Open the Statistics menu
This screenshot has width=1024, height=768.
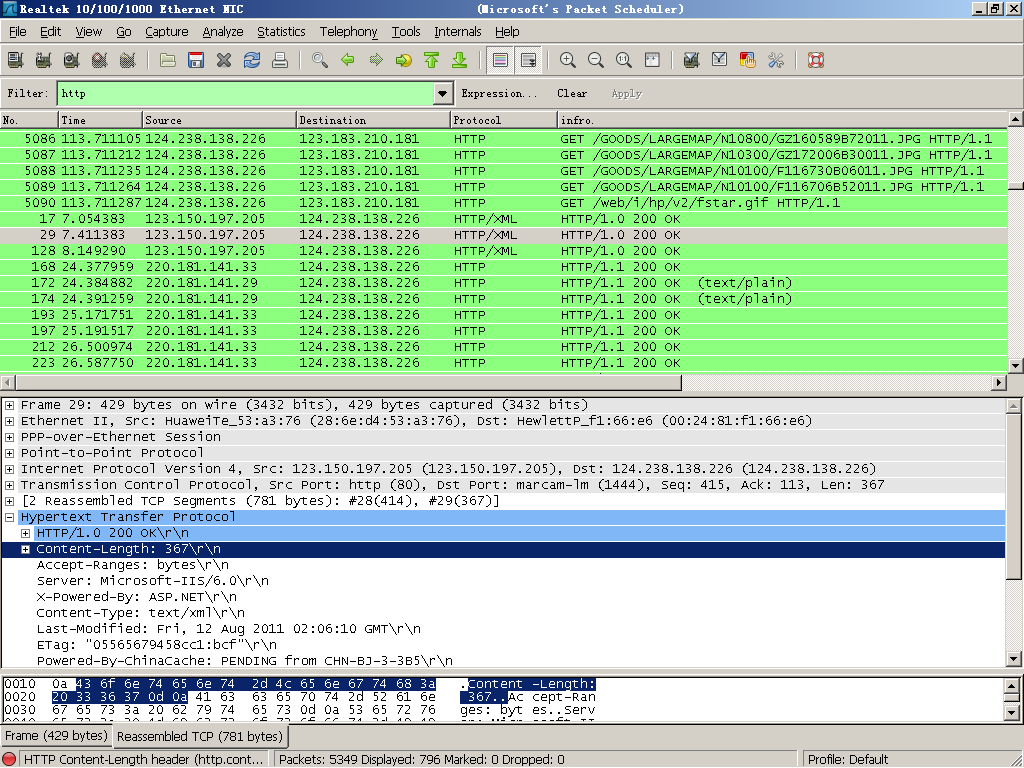point(281,31)
